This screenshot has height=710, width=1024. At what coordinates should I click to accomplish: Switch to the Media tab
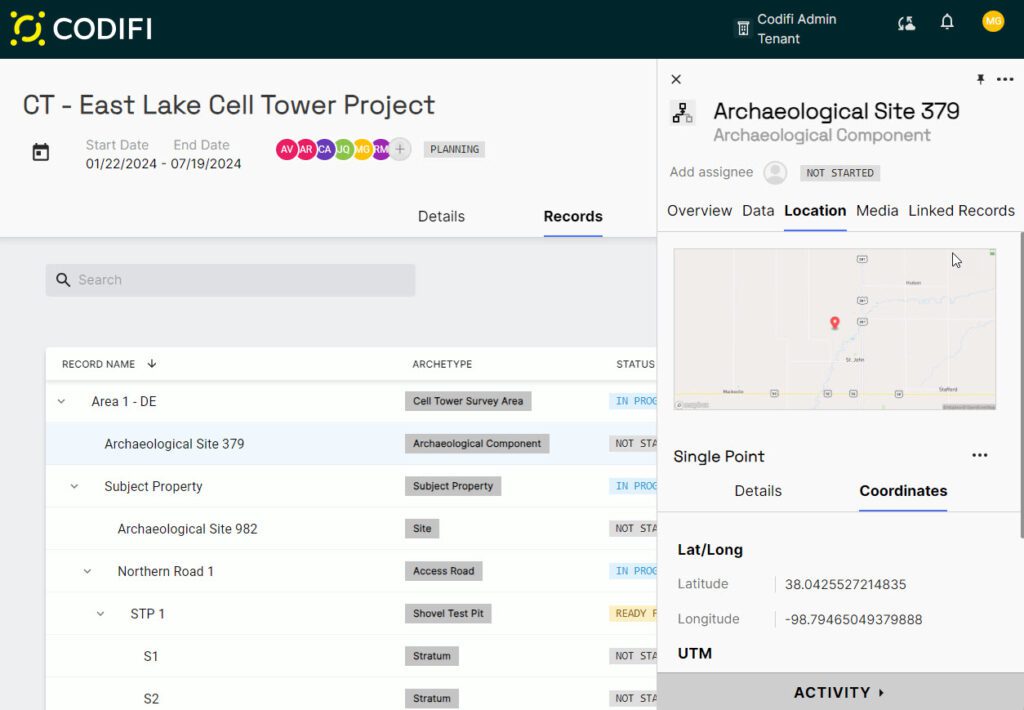(x=877, y=211)
